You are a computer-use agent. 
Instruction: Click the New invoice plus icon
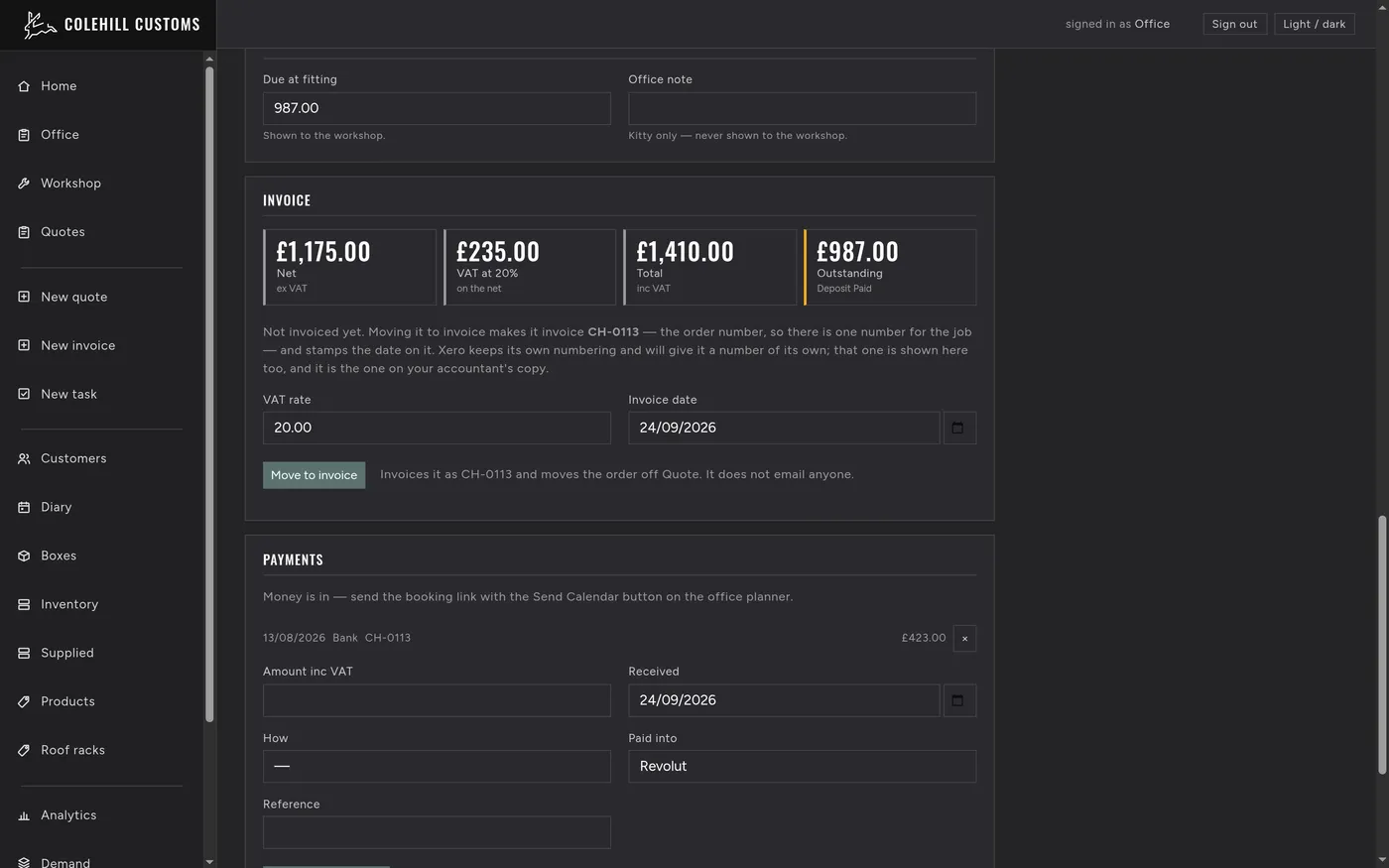click(24, 345)
